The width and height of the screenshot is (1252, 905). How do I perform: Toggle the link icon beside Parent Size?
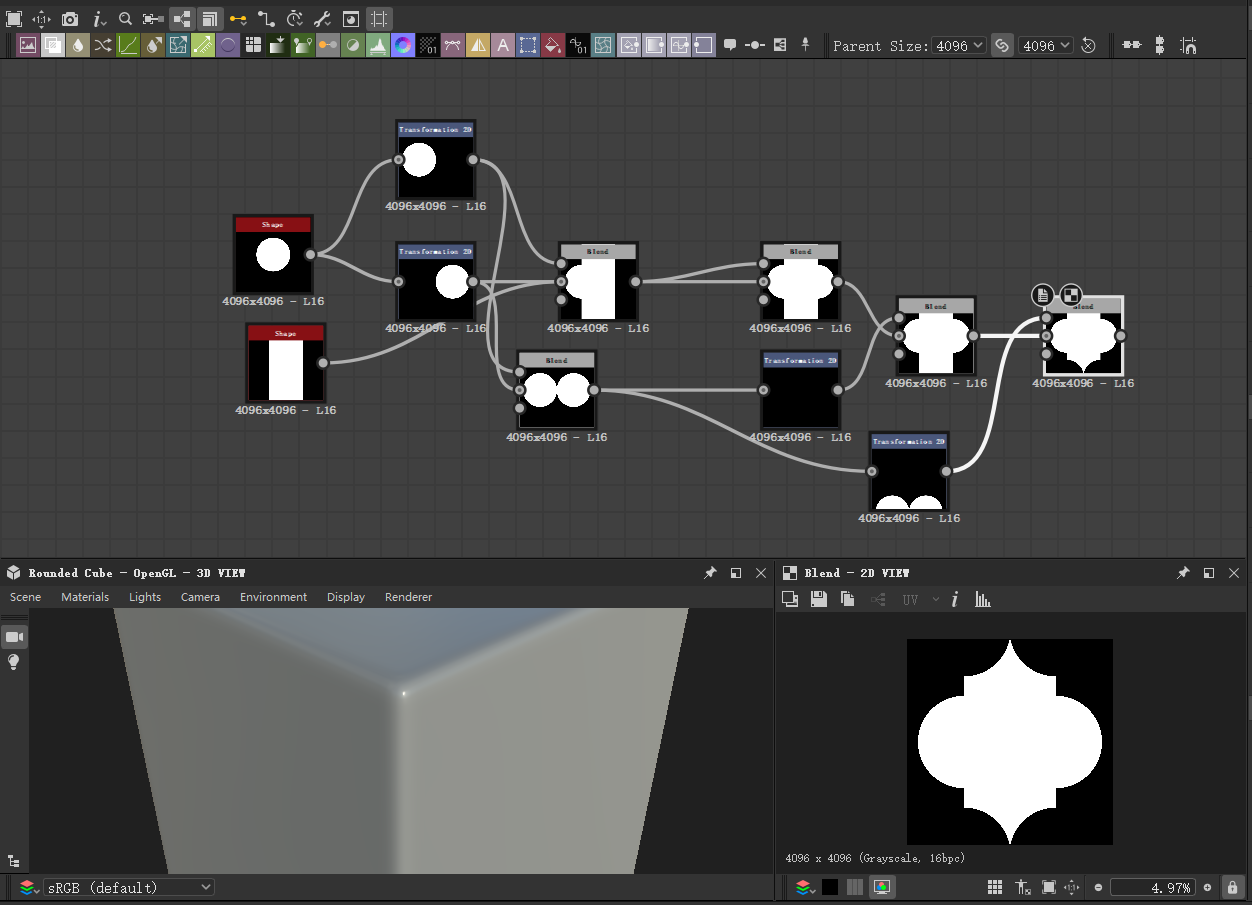tap(1002, 45)
